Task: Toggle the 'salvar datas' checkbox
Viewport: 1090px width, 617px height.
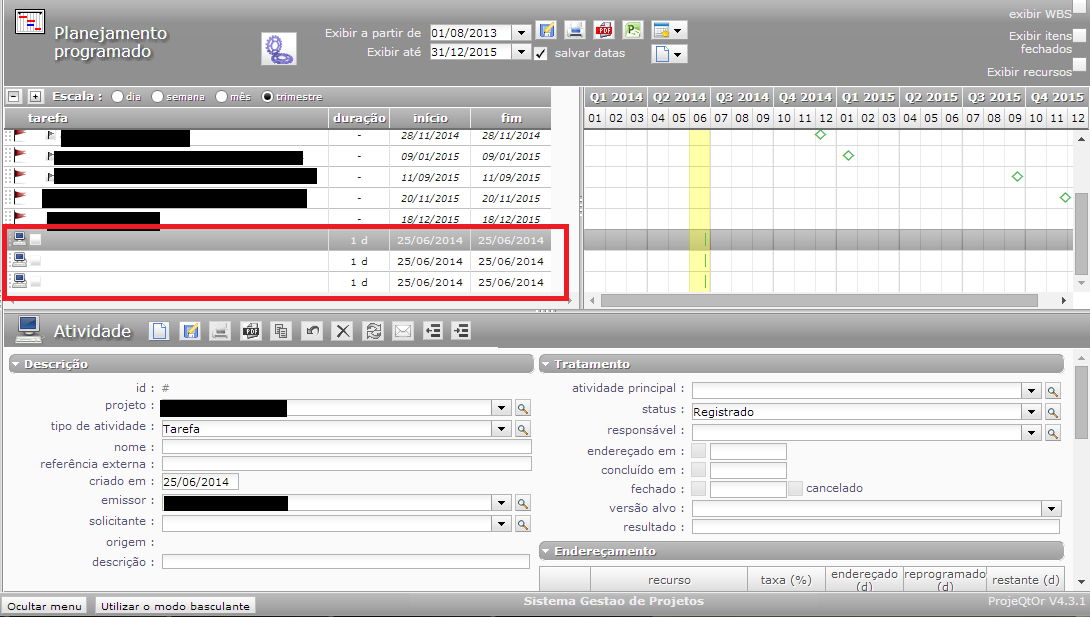Action: pyautogui.click(x=541, y=53)
